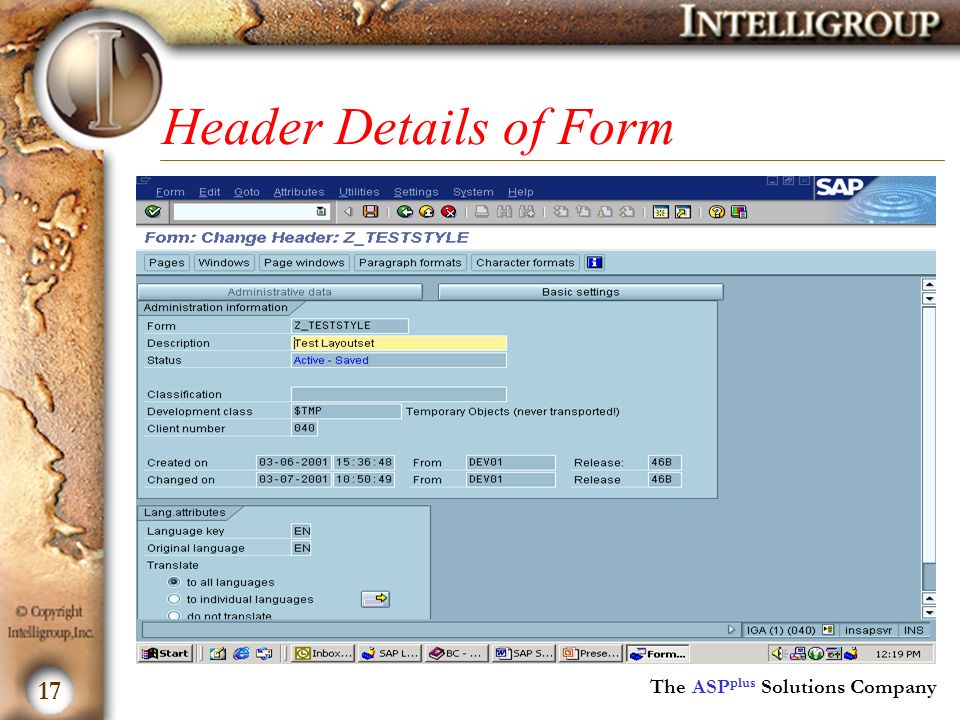
Task: Toggle the INS insert mode indicator
Action: 913,630
